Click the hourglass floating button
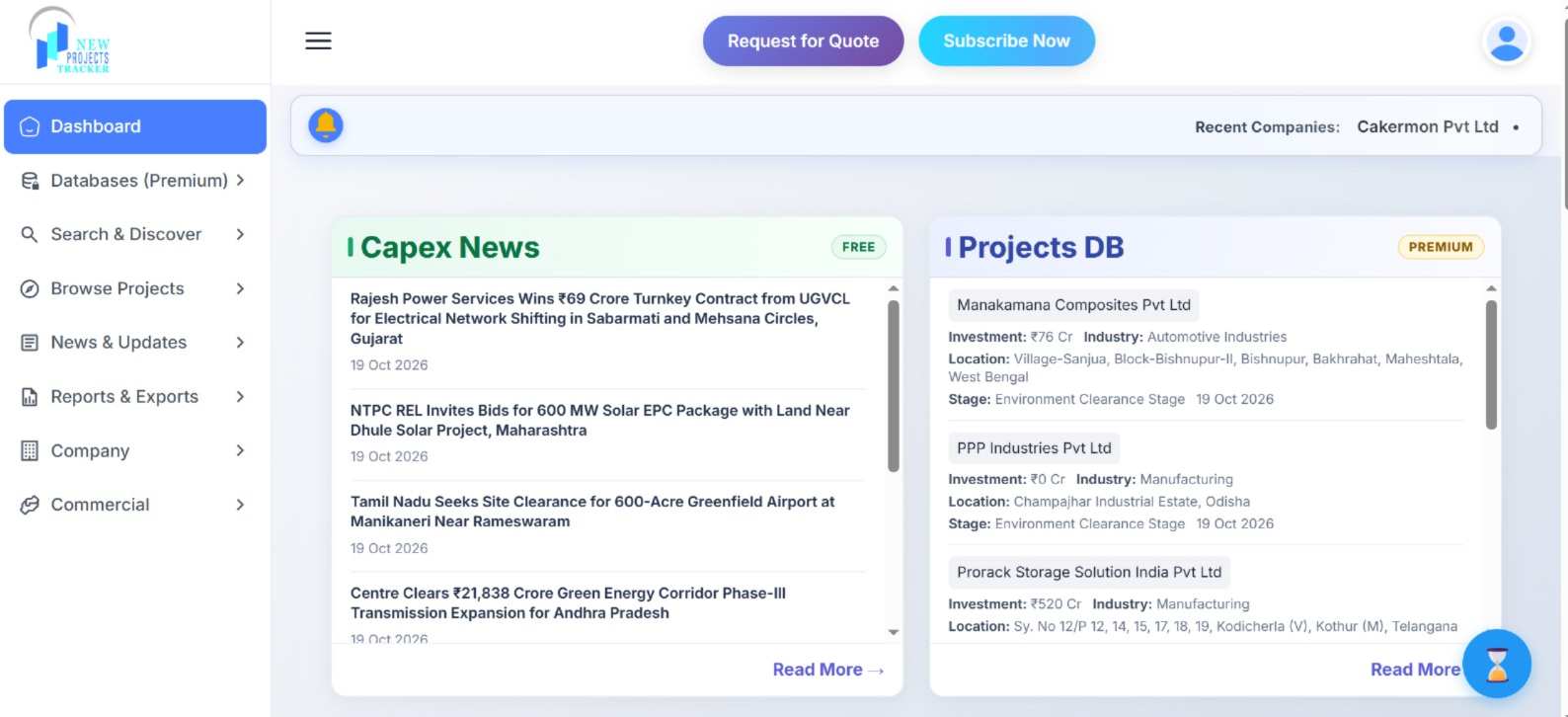Viewport: 1568px width, 717px height. click(1497, 664)
